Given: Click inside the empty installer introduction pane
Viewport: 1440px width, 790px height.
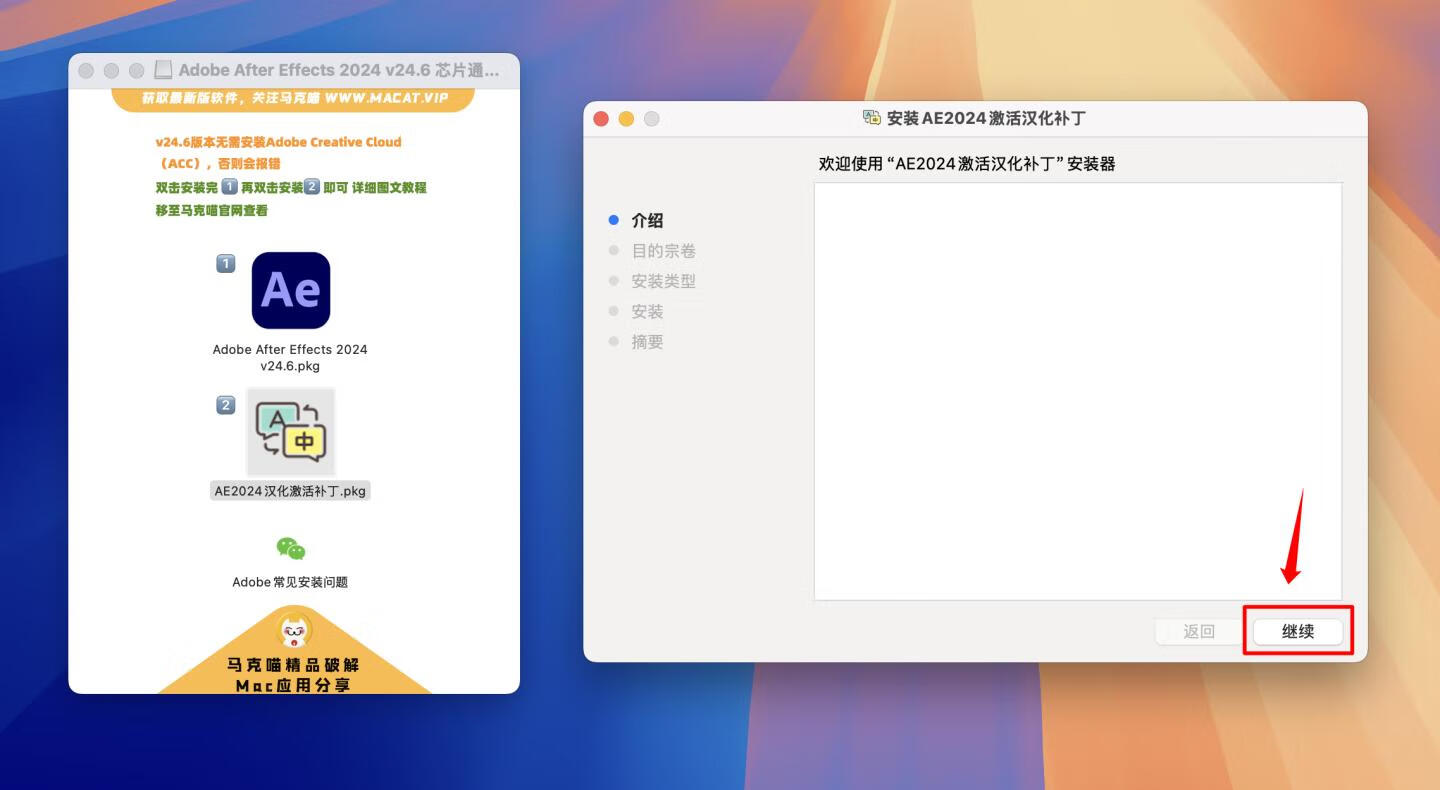Looking at the screenshot, I should pos(1078,391).
